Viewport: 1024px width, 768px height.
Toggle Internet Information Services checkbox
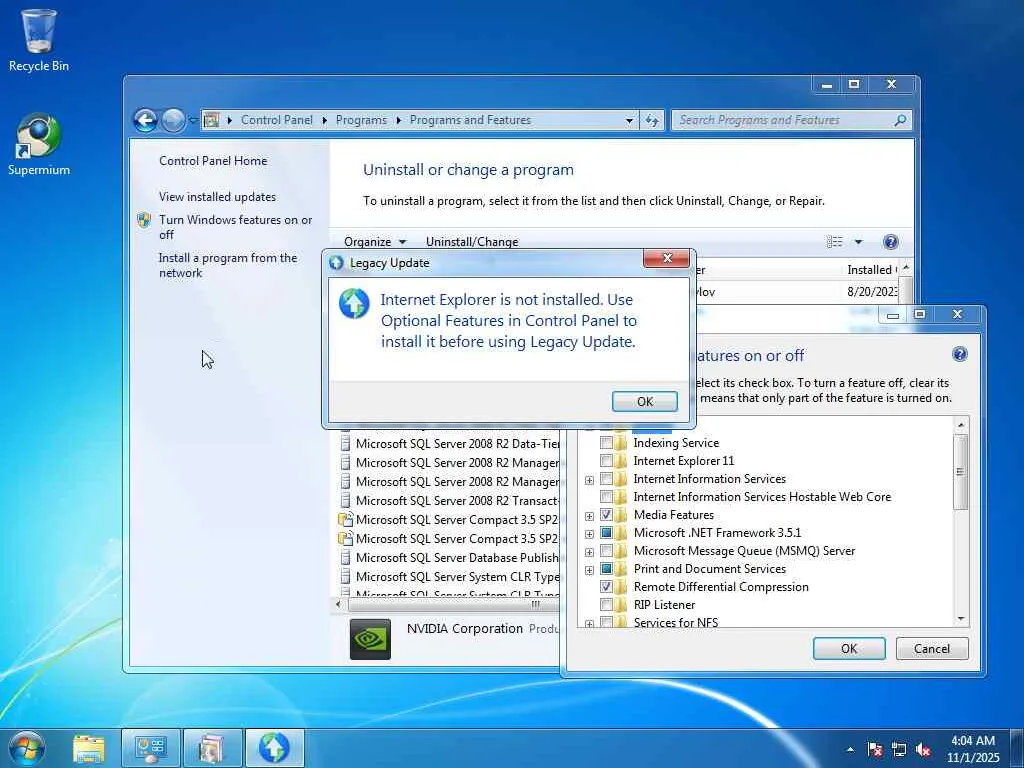coord(606,479)
